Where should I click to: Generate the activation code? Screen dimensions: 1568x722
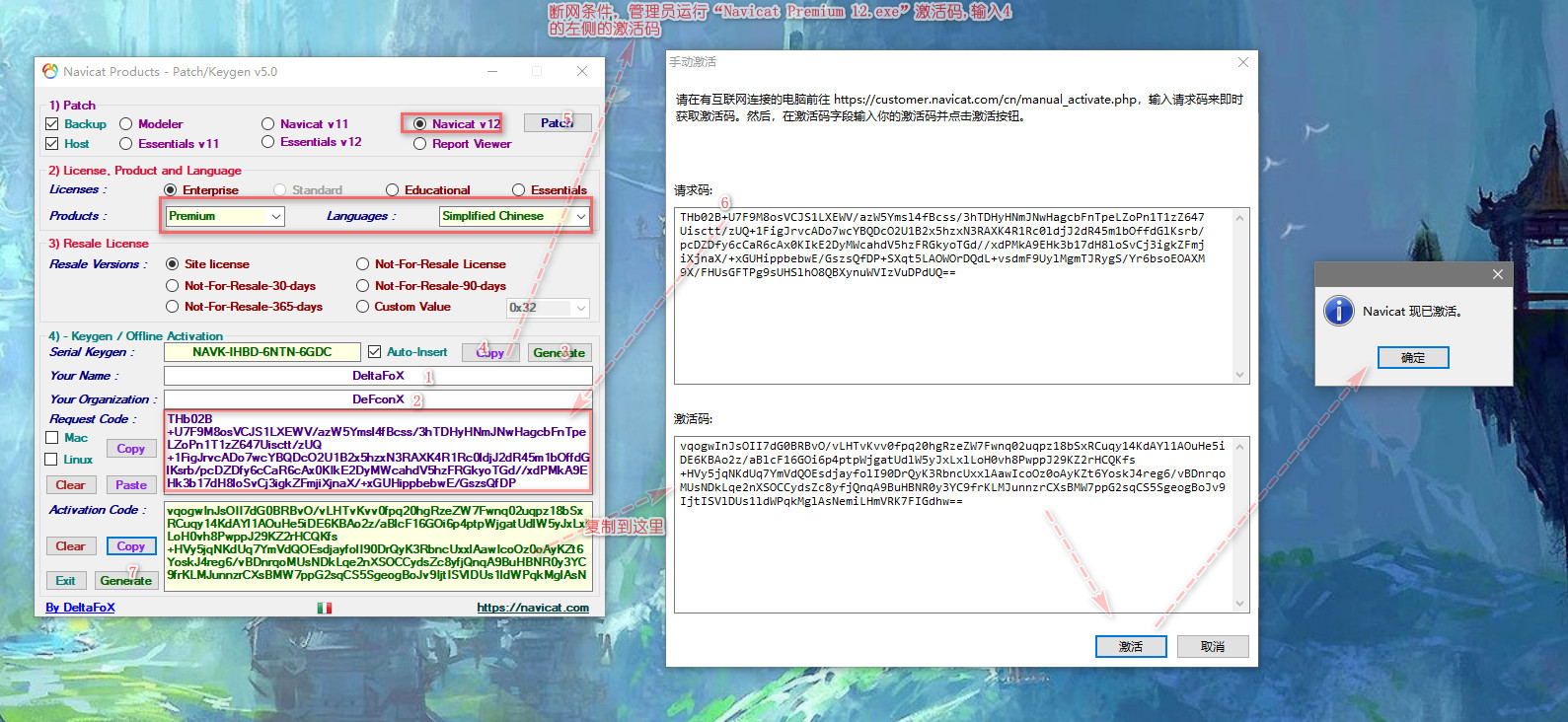126,580
